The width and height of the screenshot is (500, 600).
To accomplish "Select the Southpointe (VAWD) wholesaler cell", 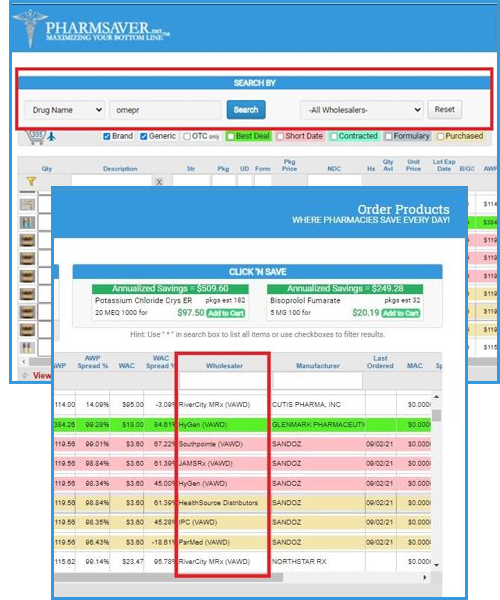I will click(x=223, y=444).
